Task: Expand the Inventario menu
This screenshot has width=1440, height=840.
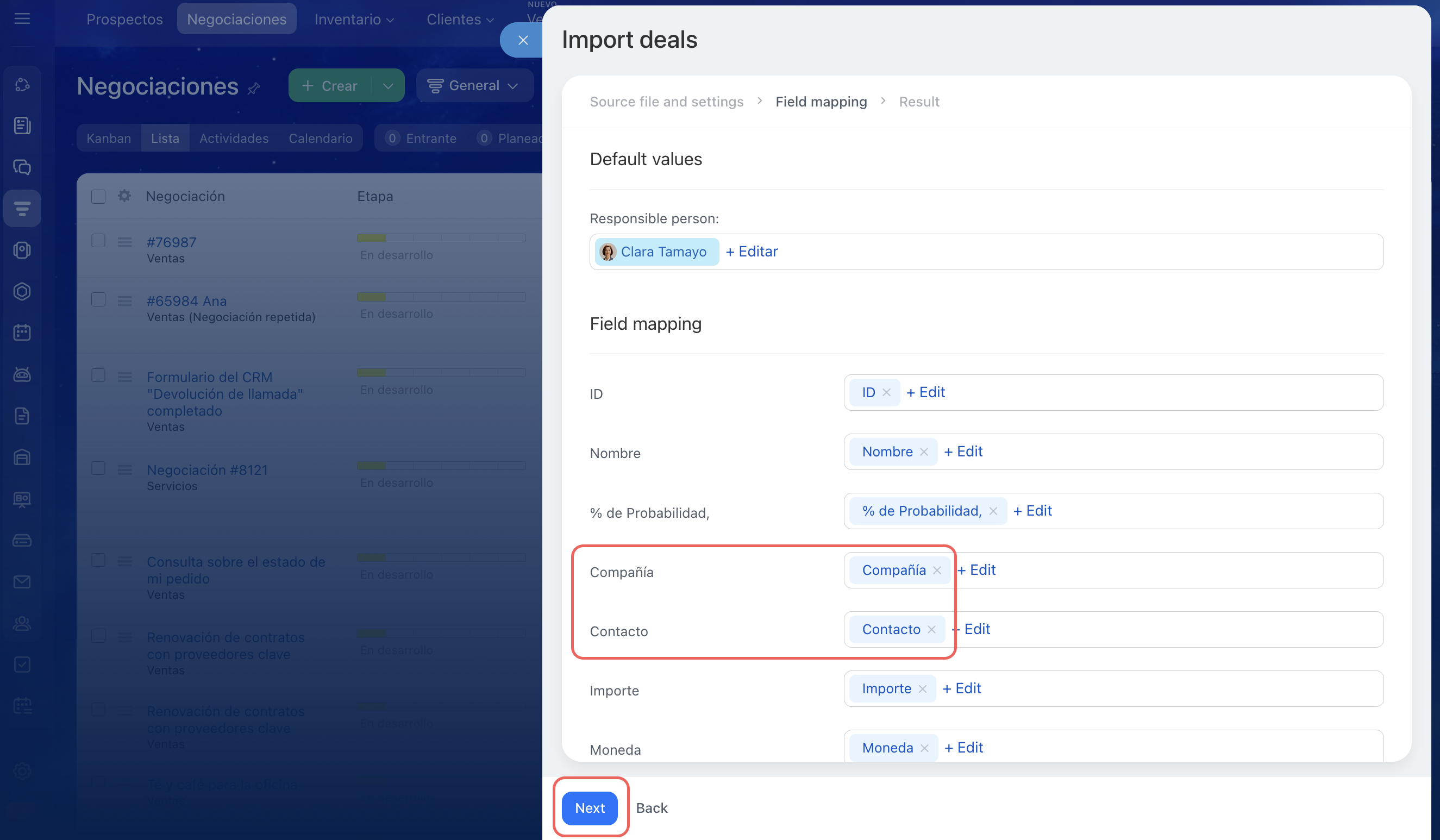Action: [x=354, y=20]
